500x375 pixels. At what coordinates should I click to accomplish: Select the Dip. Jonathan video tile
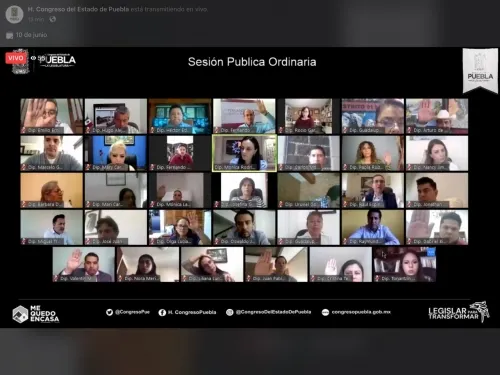click(x=437, y=190)
